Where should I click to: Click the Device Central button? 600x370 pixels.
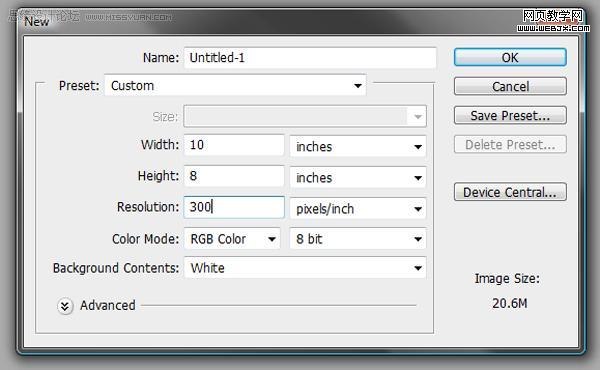510,192
